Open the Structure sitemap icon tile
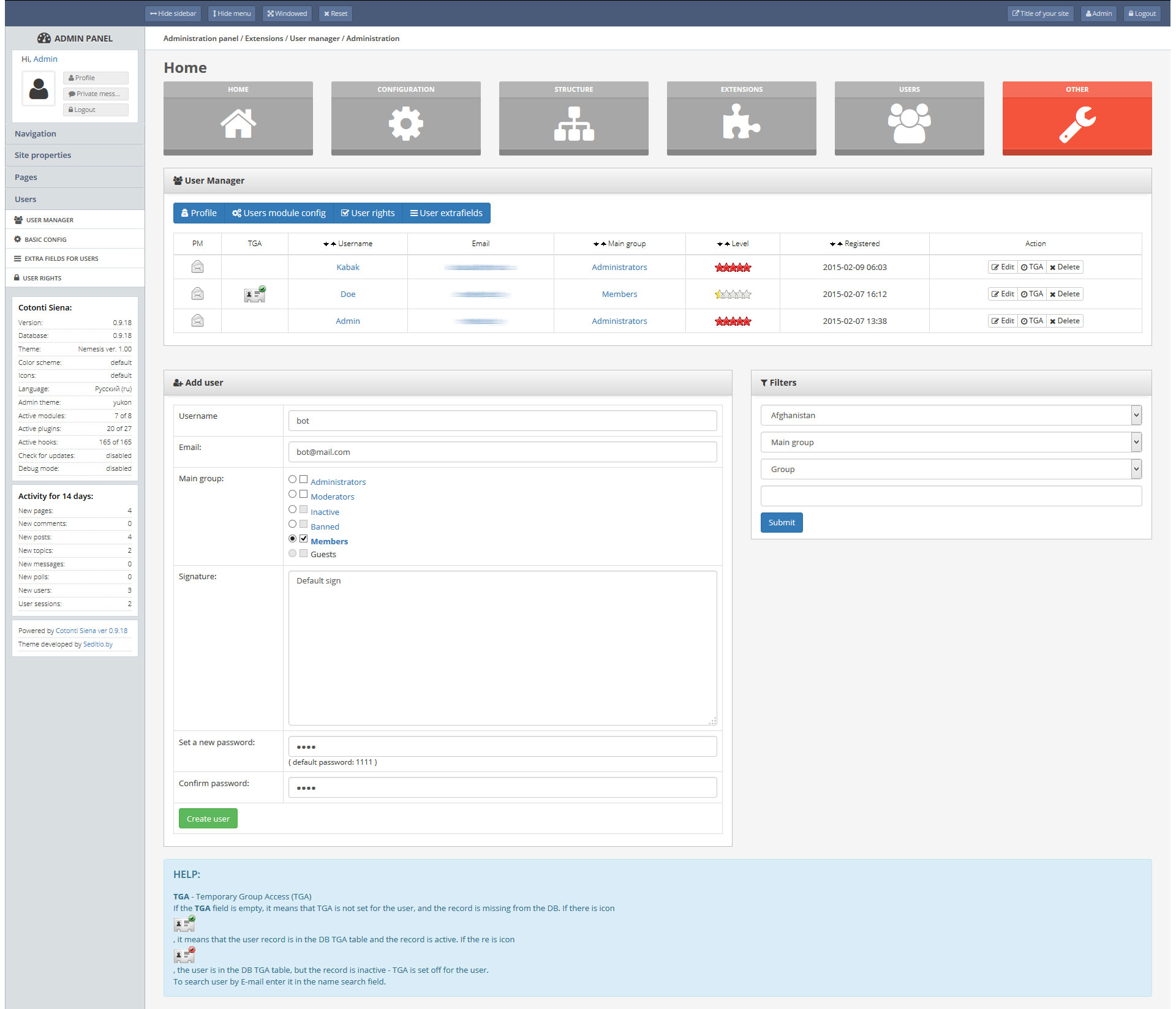The height and width of the screenshot is (1009, 1176). (573, 123)
